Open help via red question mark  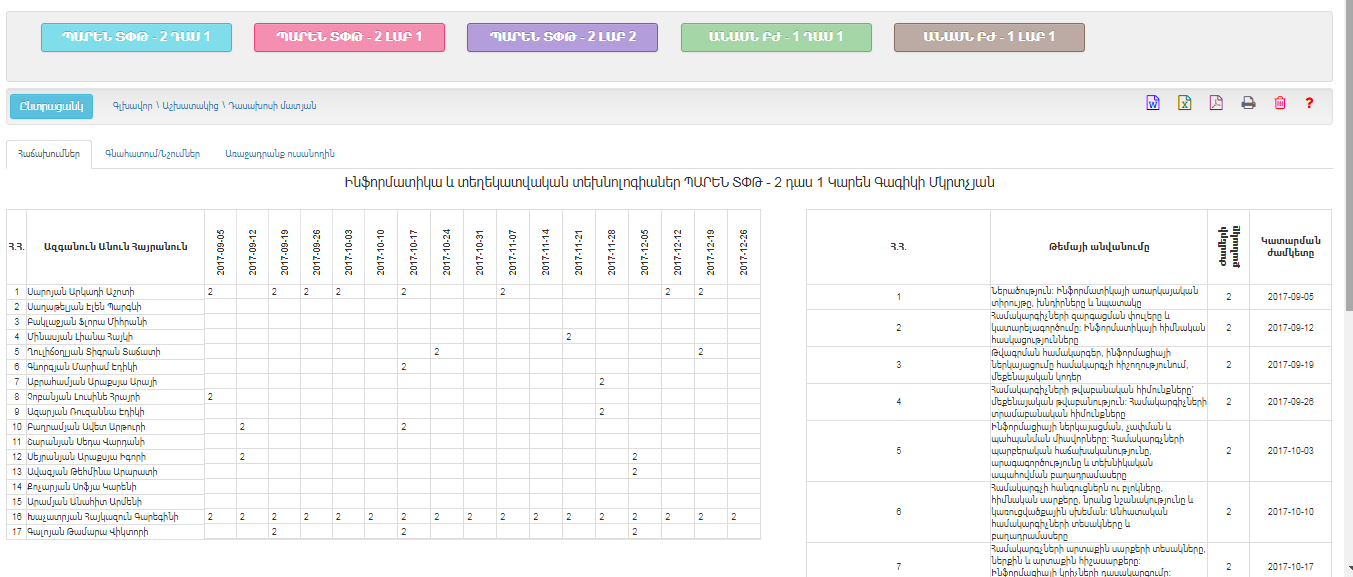pos(1309,103)
